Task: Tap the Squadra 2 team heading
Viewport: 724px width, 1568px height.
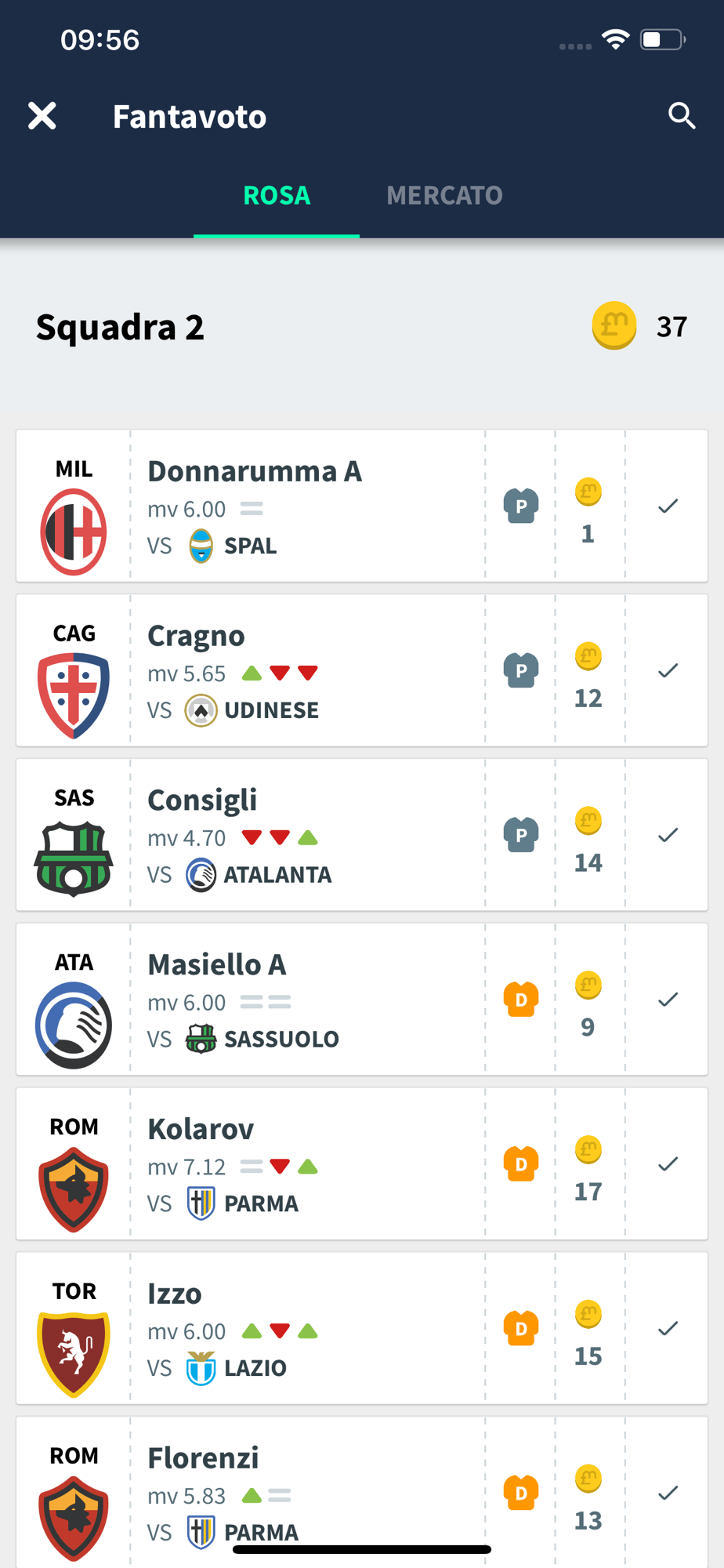Action: (x=120, y=327)
